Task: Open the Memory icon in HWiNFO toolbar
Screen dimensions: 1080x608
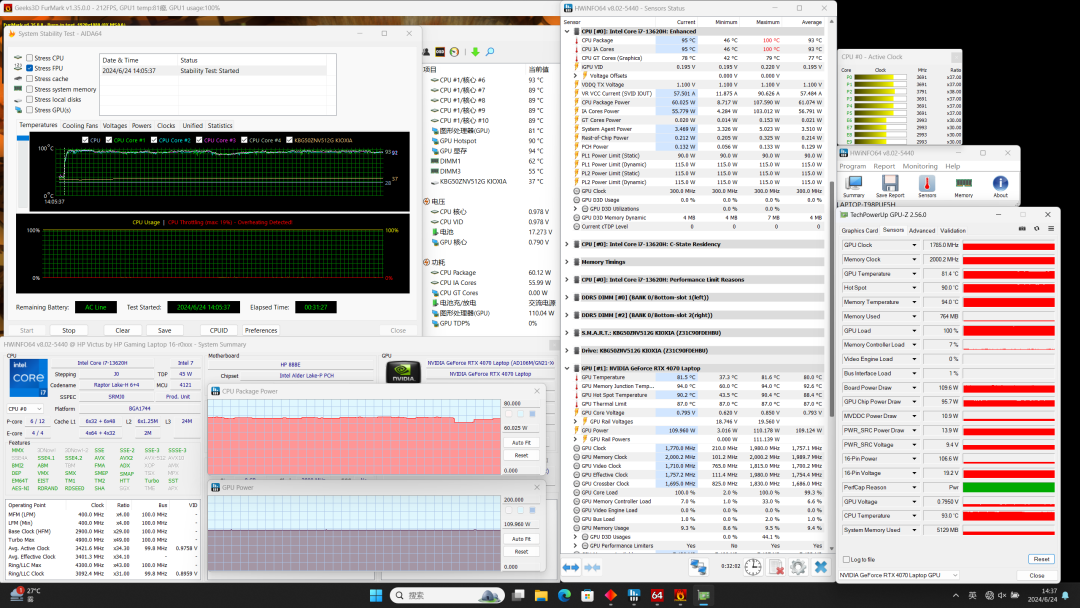Action: click(964, 186)
